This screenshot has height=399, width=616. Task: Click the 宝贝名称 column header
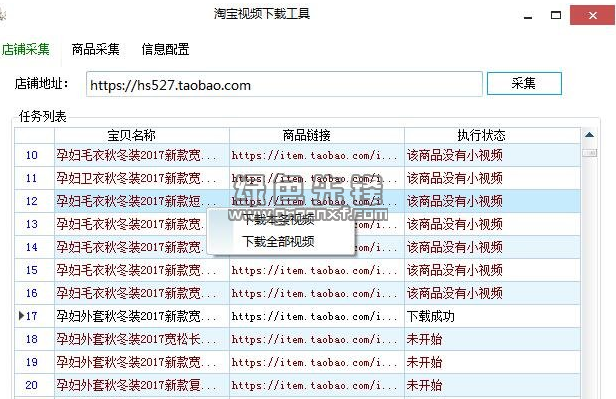coord(142,135)
